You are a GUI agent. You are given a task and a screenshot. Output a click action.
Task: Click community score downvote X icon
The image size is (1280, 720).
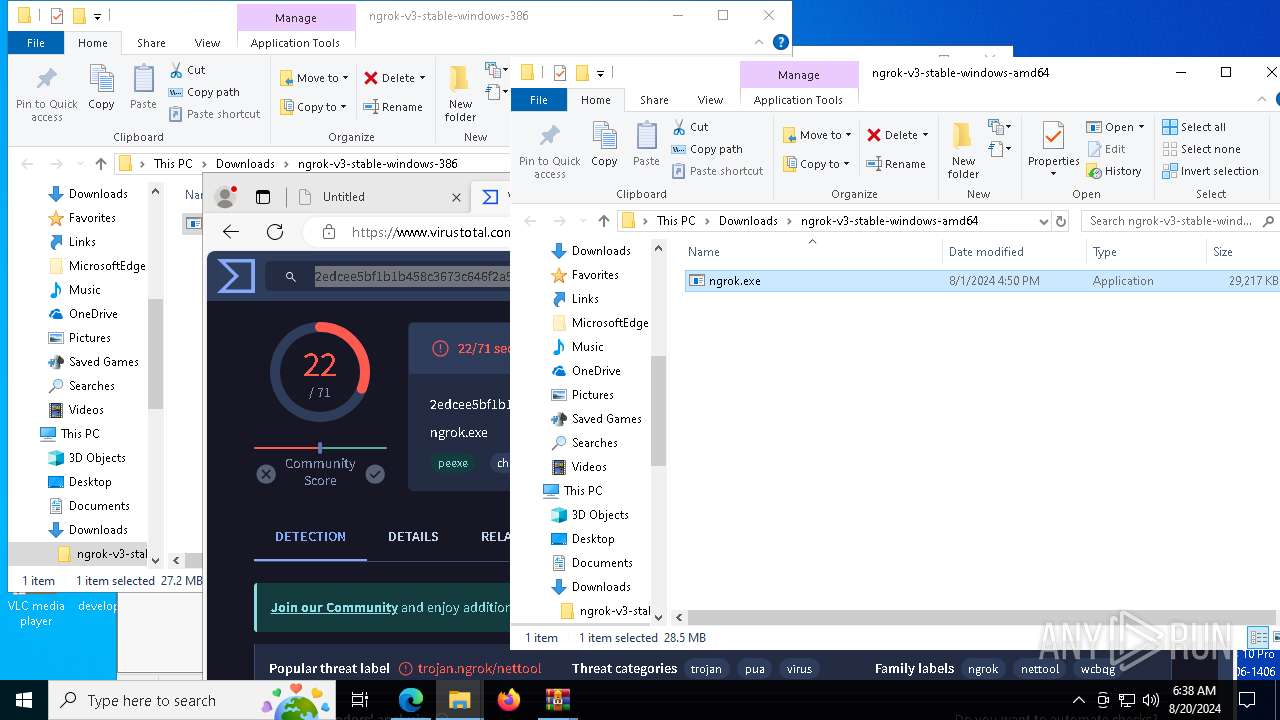(x=266, y=474)
